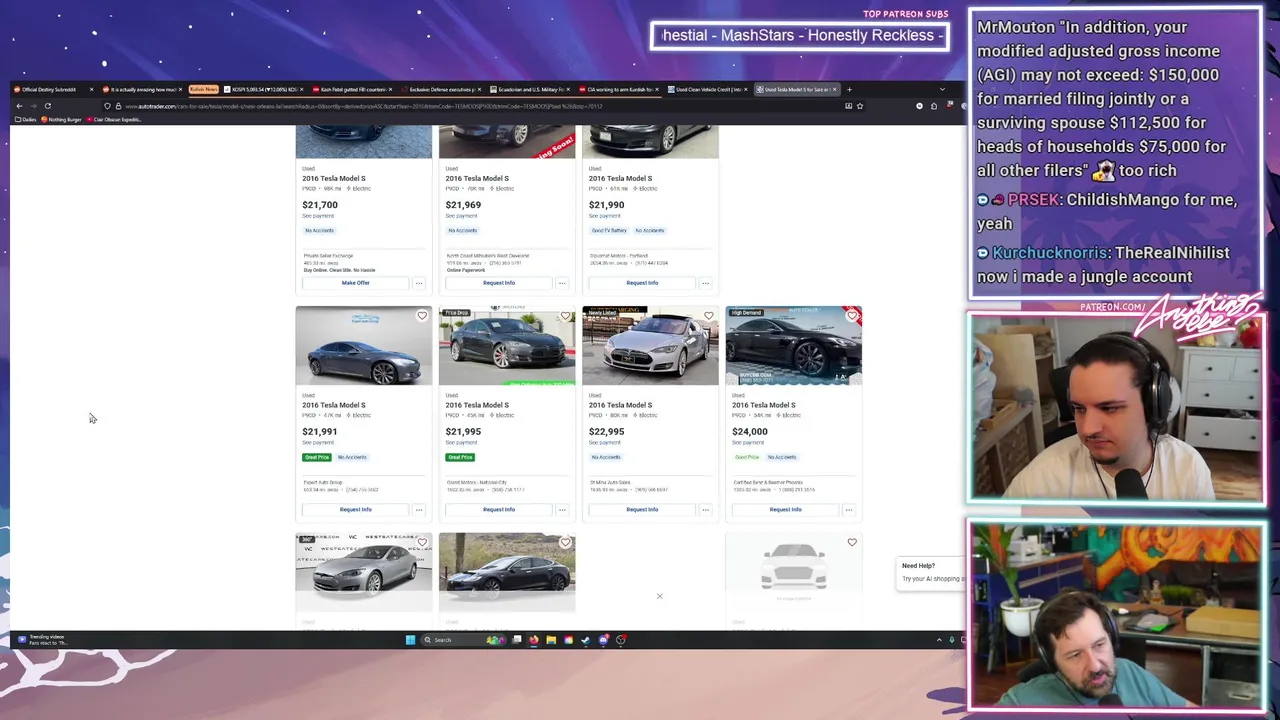
Task: Click Great Price badge on $21,995 Tesla
Action: pyautogui.click(x=460, y=457)
